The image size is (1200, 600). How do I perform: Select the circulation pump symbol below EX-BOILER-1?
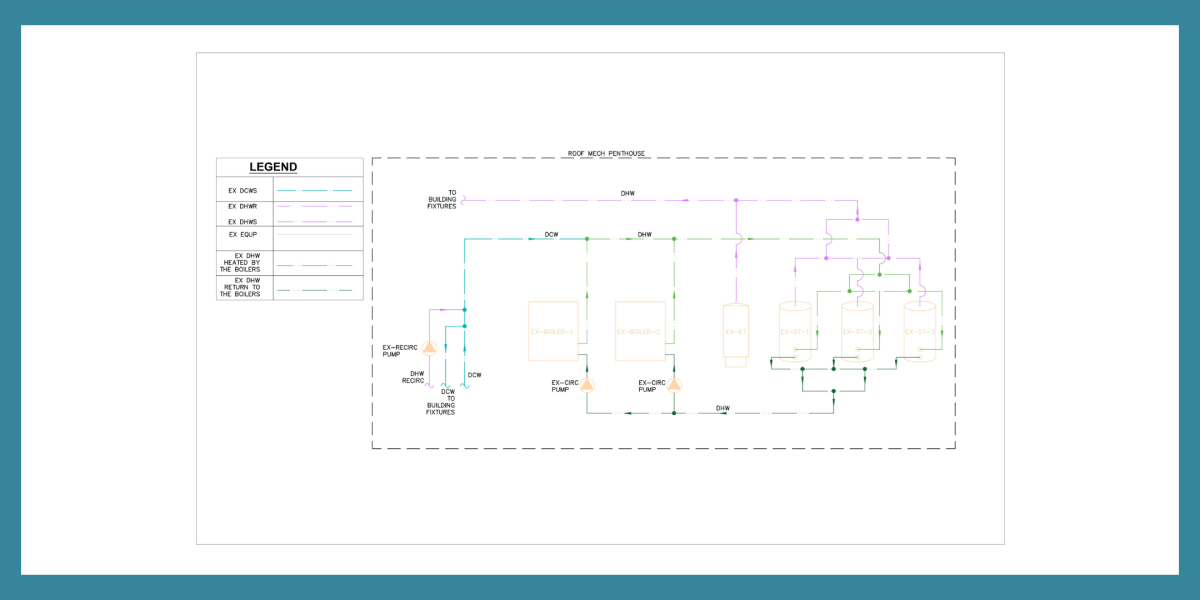(x=587, y=384)
